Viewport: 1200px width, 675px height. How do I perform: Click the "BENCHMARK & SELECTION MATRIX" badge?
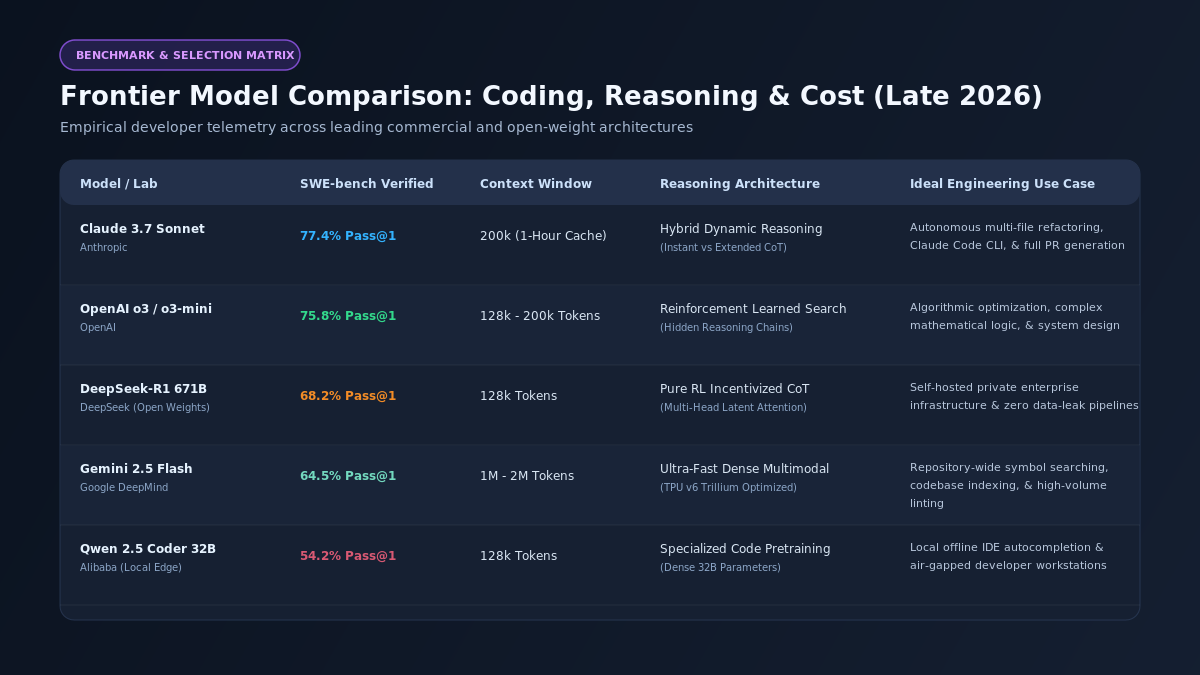(x=180, y=55)
